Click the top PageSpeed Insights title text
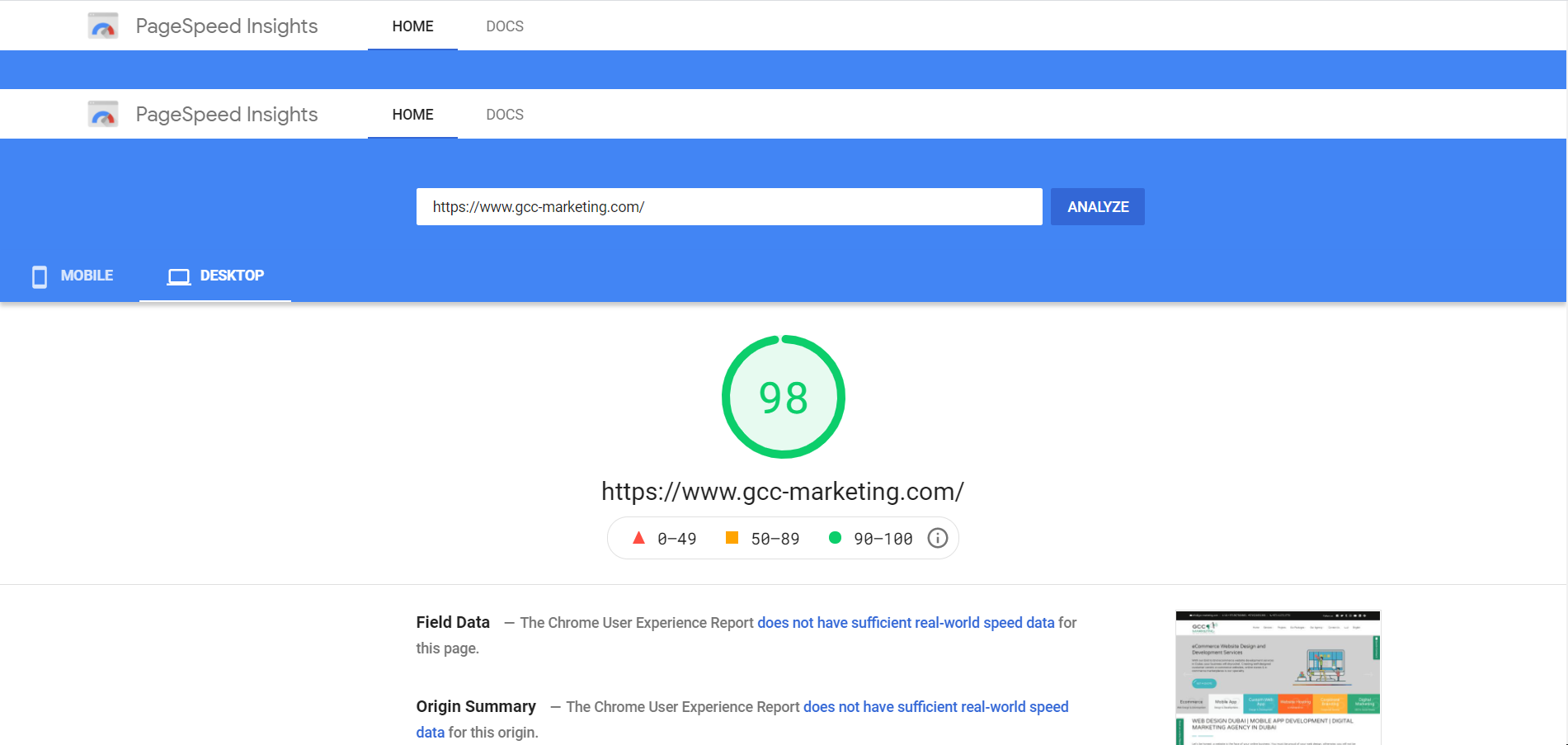This screenshot has height=745, width=1568. 227,26
